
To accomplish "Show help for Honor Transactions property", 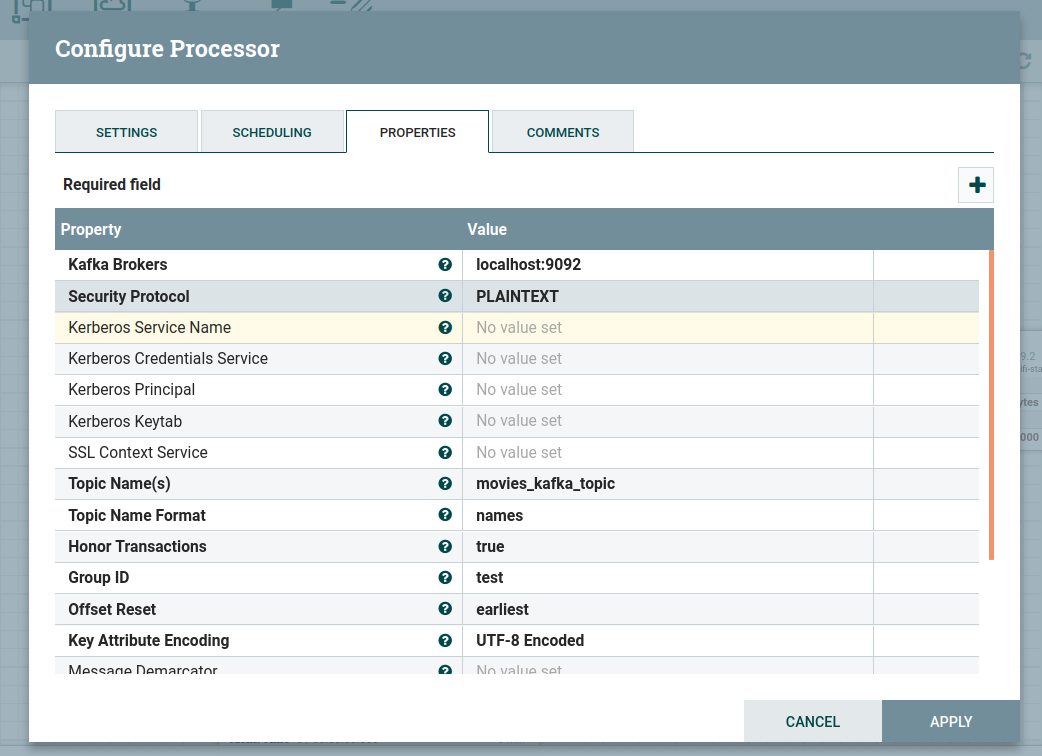I will point(445,546).
